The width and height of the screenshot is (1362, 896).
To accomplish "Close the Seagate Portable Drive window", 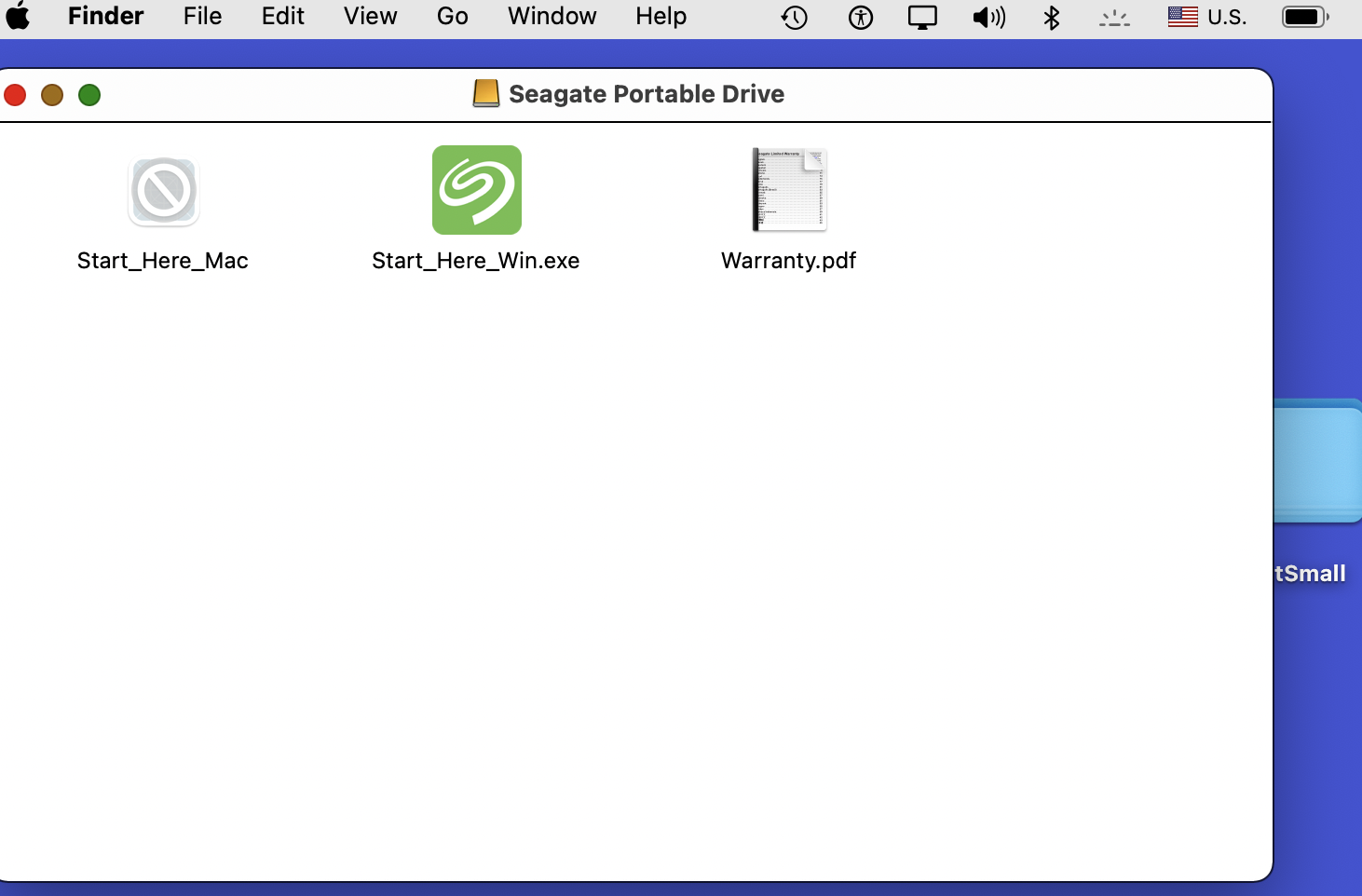I will [15, 95].
